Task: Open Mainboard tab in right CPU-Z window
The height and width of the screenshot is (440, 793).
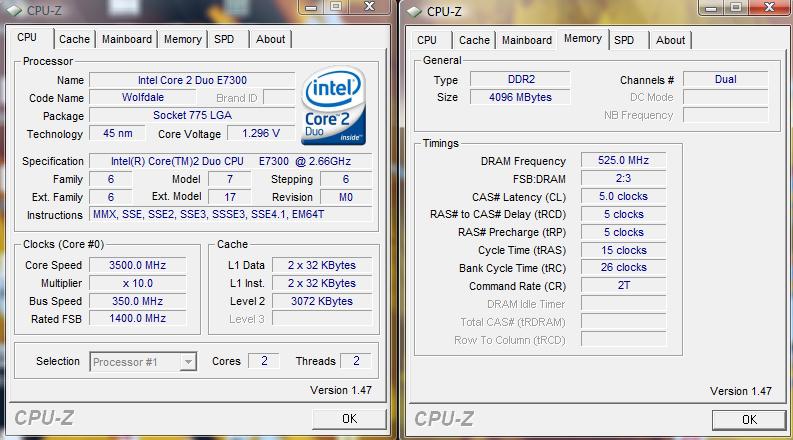Action: (x=527, y=40)
